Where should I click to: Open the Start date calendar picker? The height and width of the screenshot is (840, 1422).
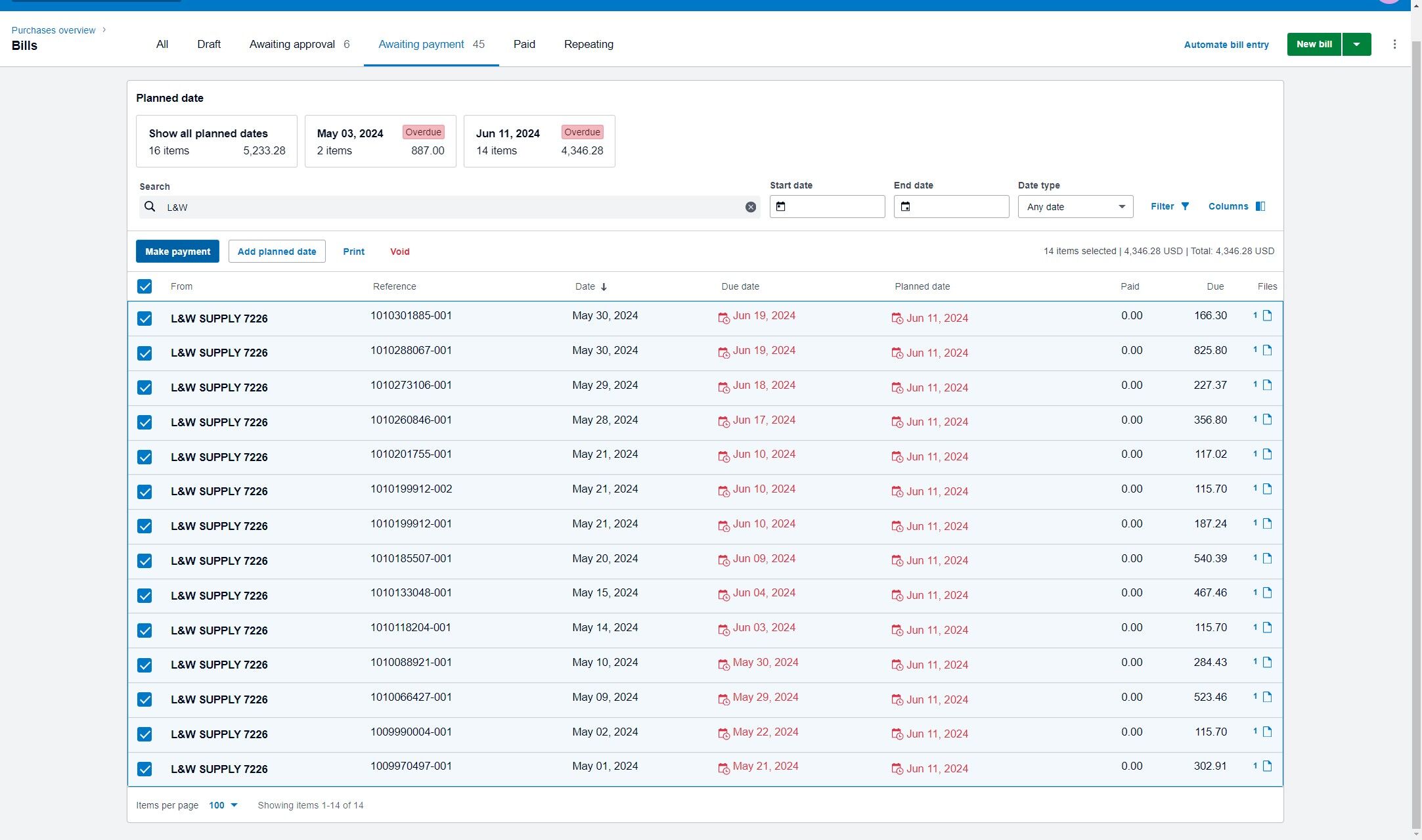point(781,207)
